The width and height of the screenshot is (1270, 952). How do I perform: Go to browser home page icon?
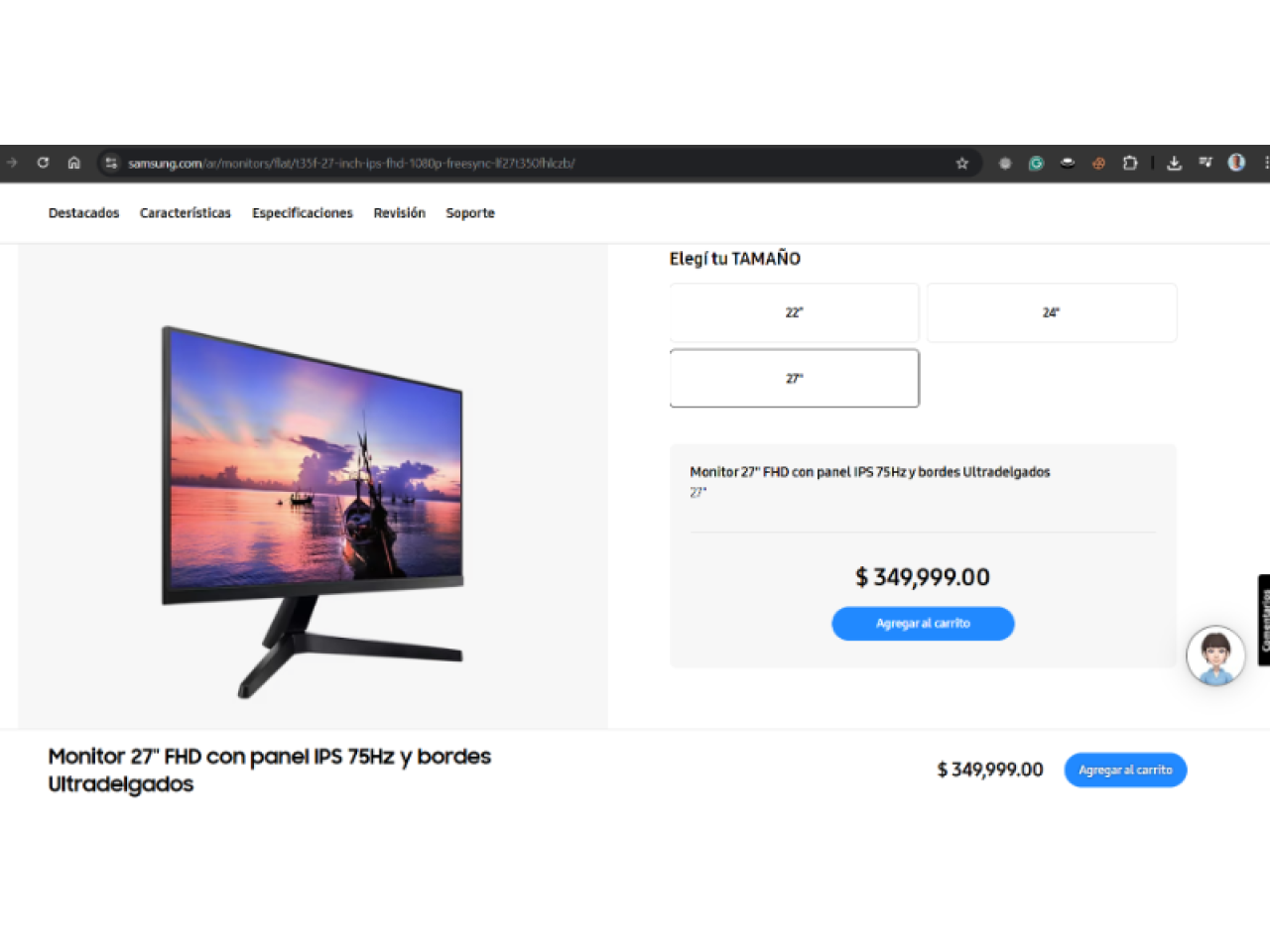[73, 163]
